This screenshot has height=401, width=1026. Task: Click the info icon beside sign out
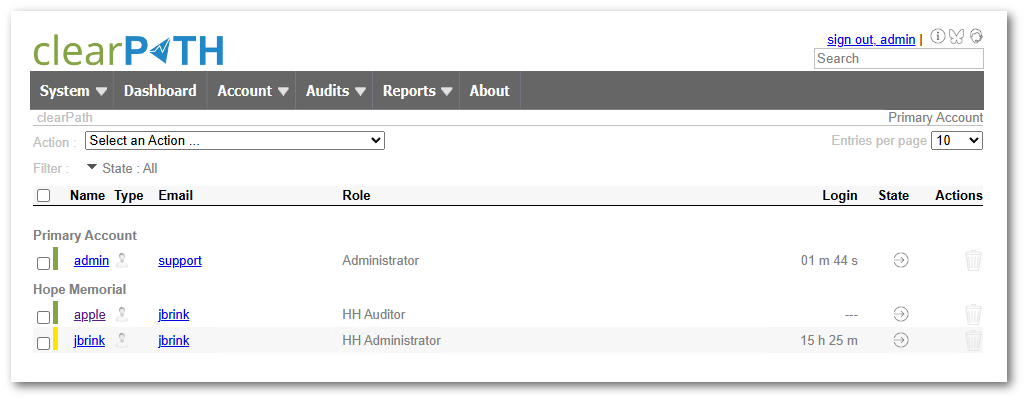pyautogui.click(x=937, y=37)
